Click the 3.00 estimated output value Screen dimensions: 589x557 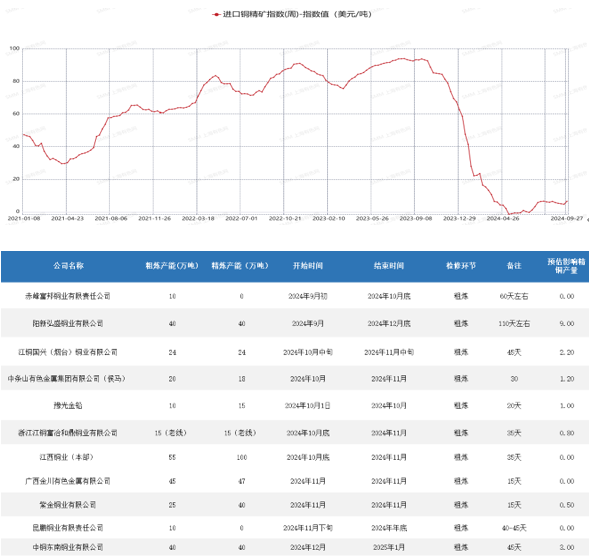[x=566, y=548]
